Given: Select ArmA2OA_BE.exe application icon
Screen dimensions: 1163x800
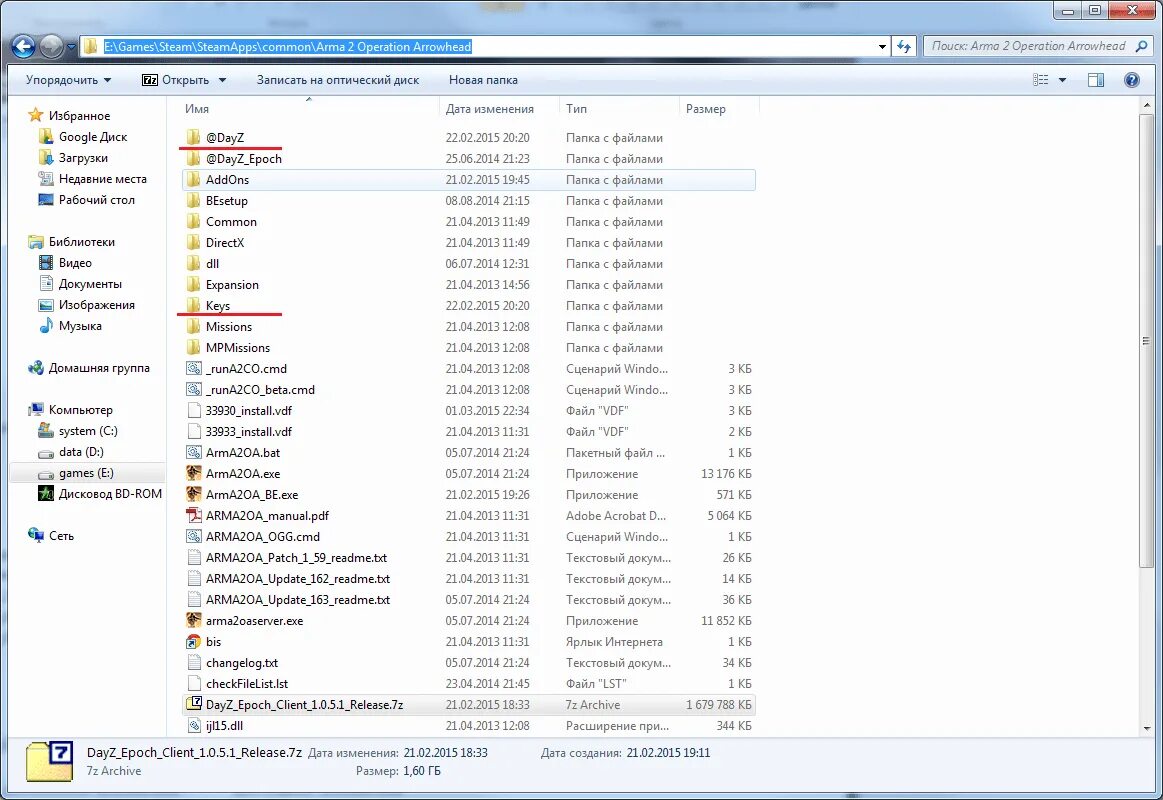Looking at the screenshot, I should coord(194,495).
